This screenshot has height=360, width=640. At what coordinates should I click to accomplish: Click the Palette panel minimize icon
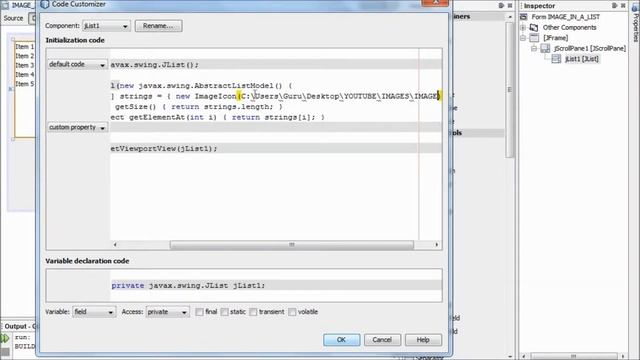point(501,5)
